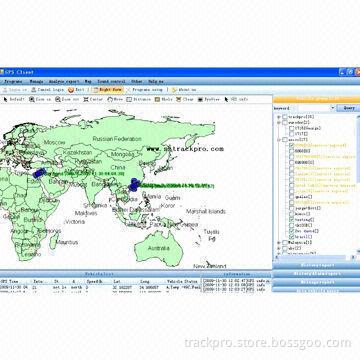The width and height of the screenshot is (360, 360).
Task: Select the GIS info pointer tool
Action: [x=227, y=99]
